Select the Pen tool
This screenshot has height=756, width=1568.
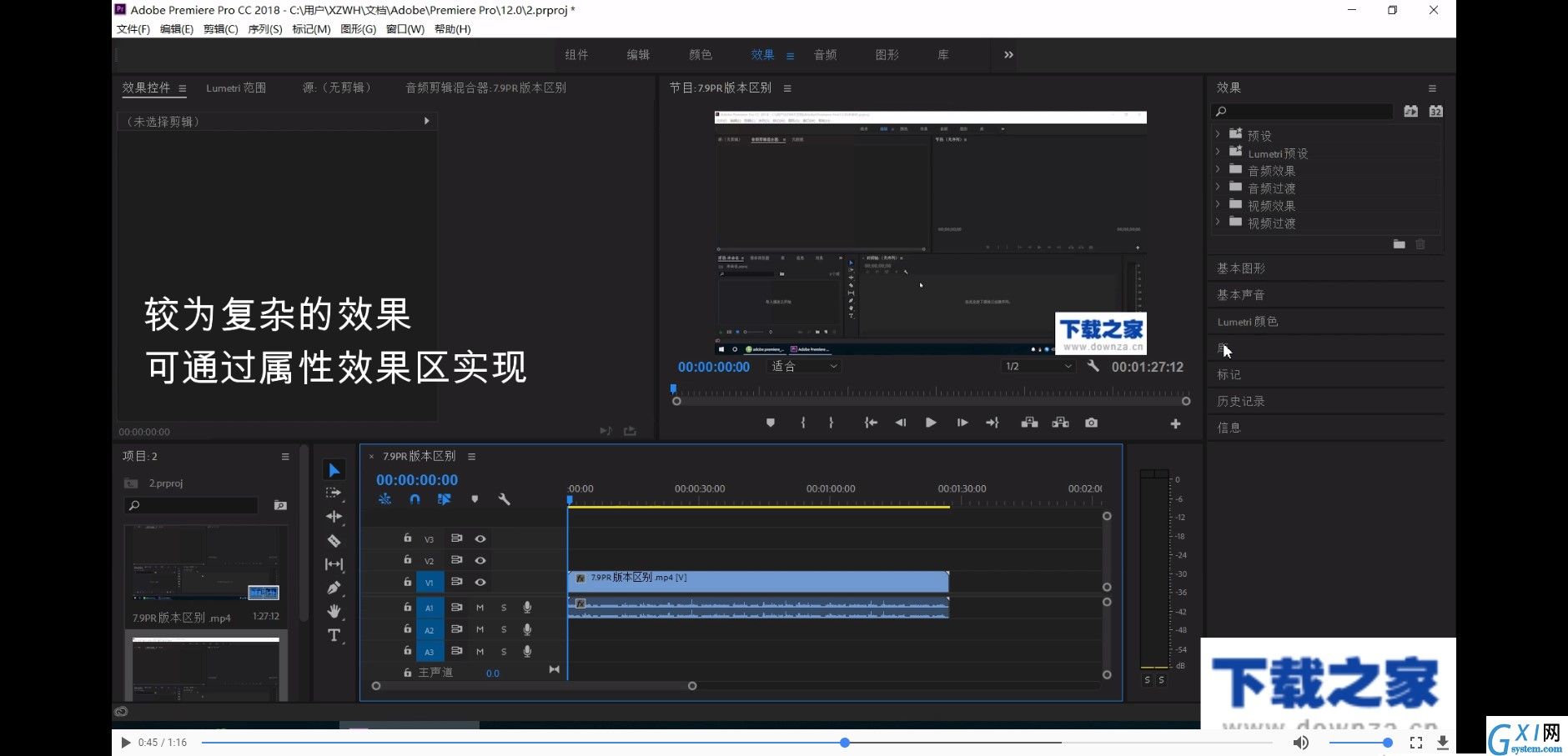click(x=334, y=588)
